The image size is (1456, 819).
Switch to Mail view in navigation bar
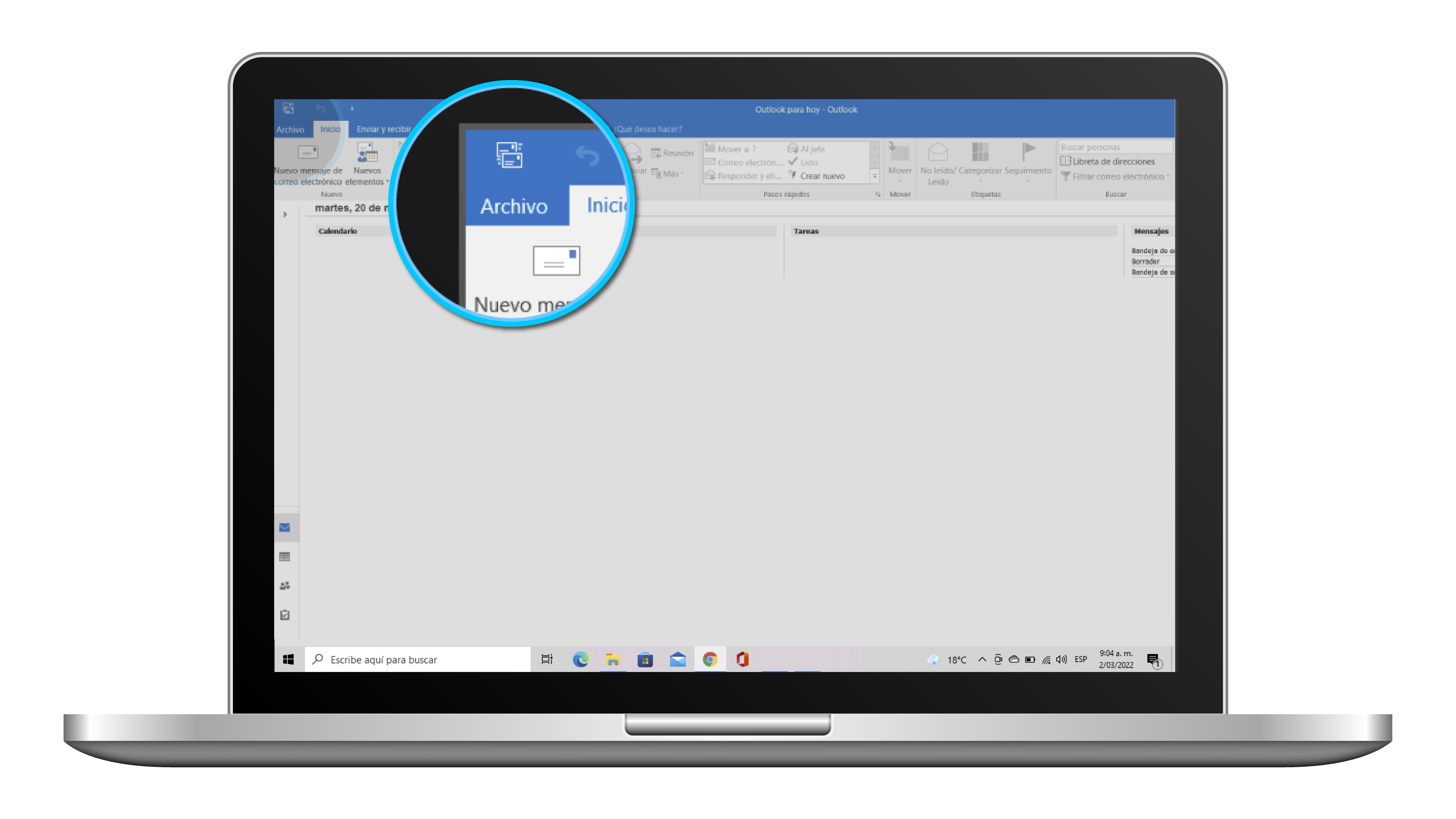coord(285,528)
